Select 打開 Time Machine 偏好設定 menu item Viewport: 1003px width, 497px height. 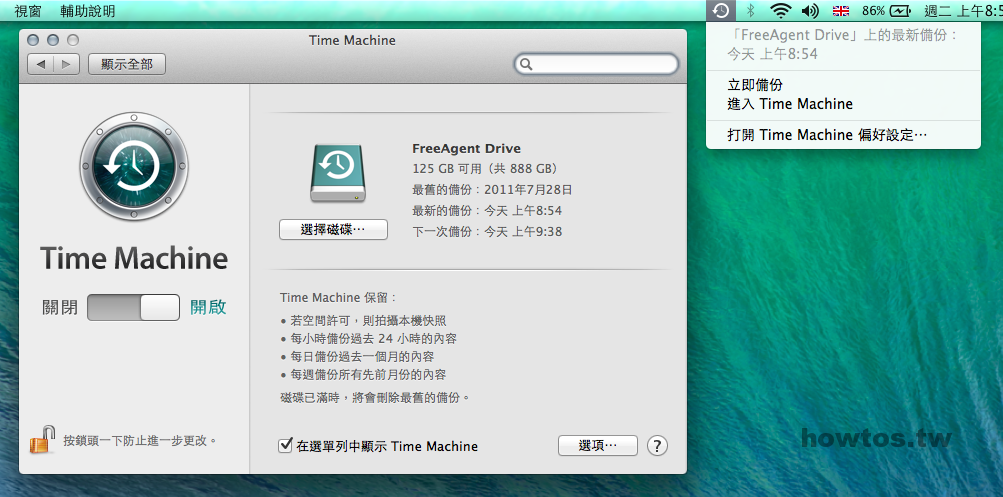[x=843, y=135]
